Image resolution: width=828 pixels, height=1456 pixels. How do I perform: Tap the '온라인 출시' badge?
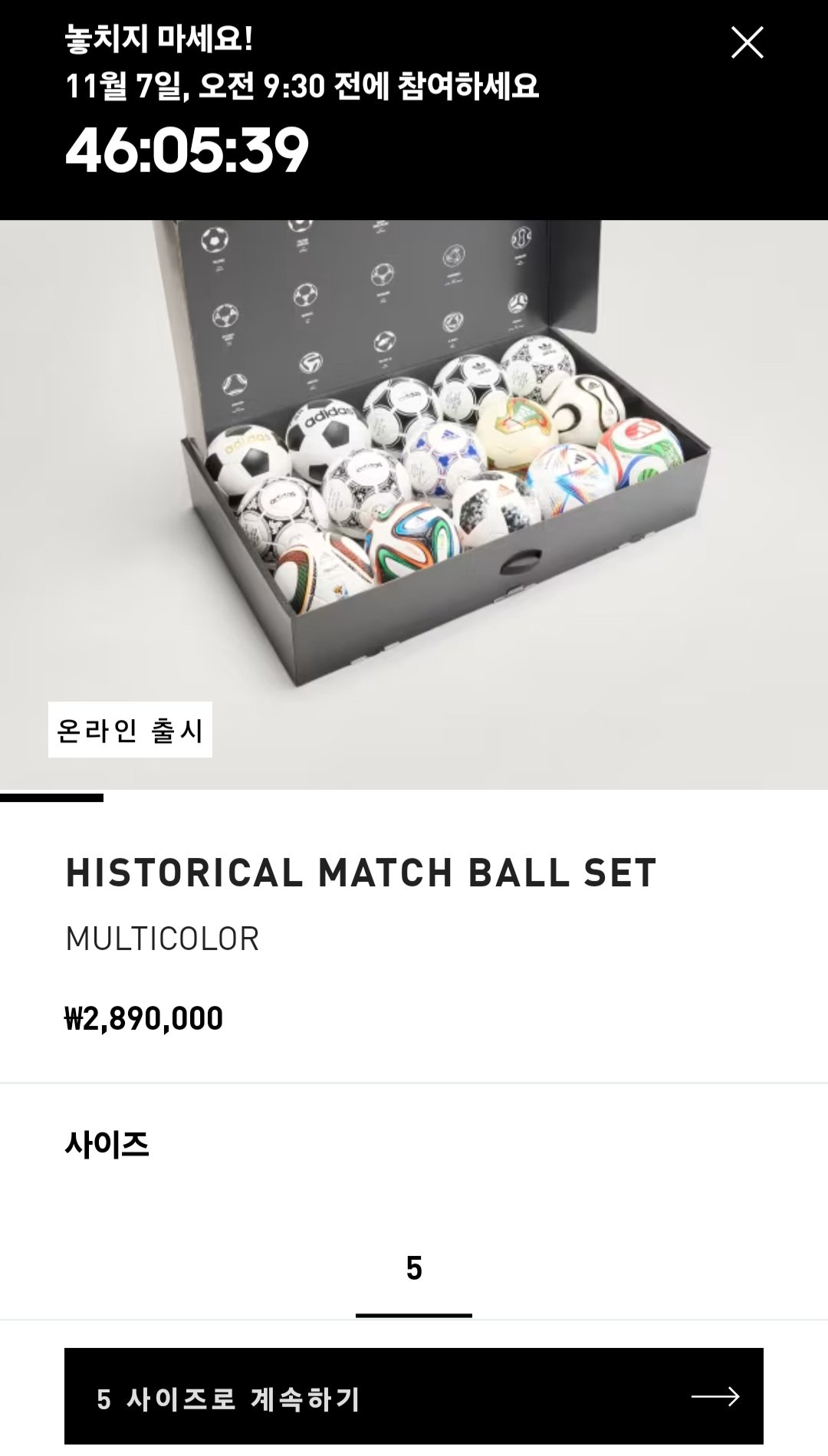pos(130,730)
